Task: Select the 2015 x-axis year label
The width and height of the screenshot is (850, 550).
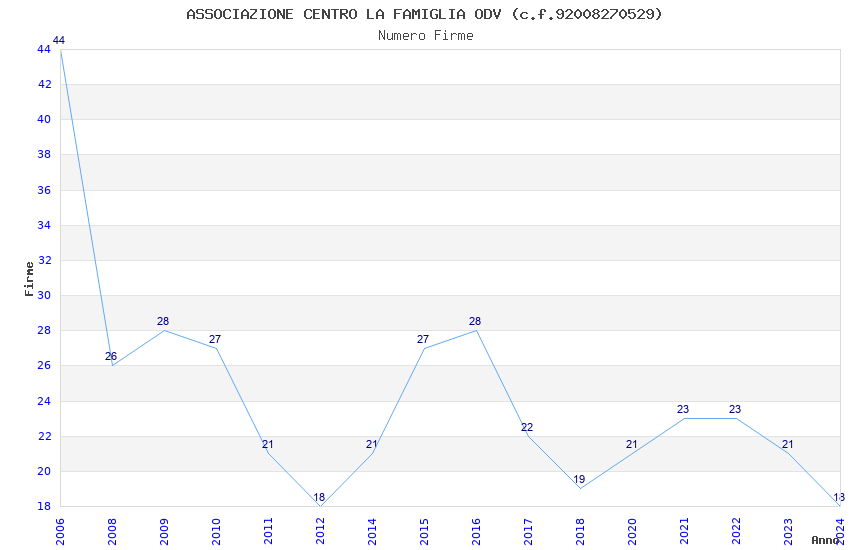Action: (424, 532)
